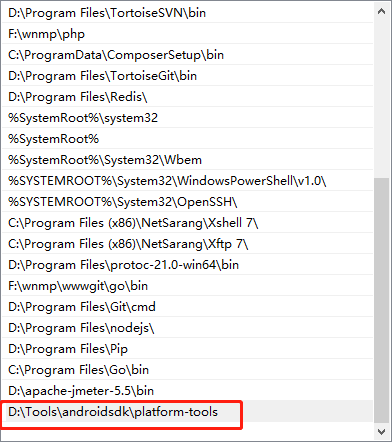Click the scrollbar track above the thumb
392x442 pixels.
coord(382,99)
